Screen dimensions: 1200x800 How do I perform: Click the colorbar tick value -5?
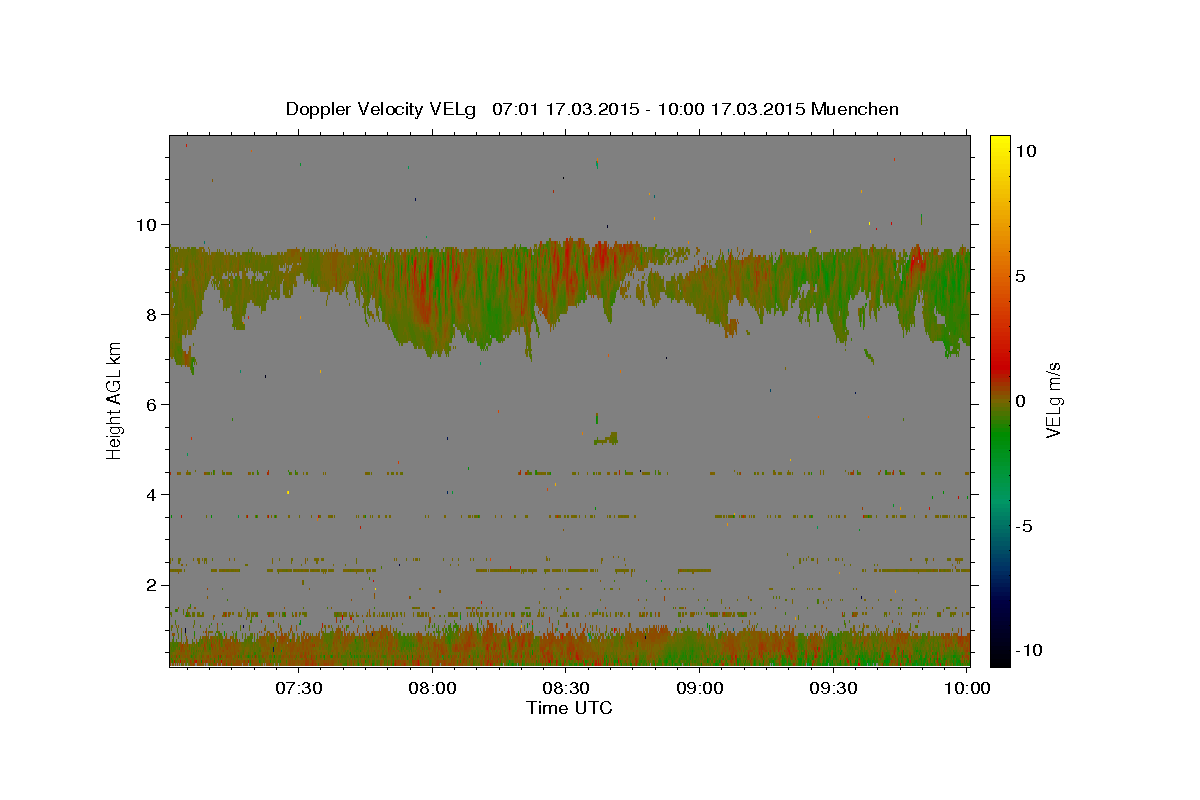click(1024, 526)
